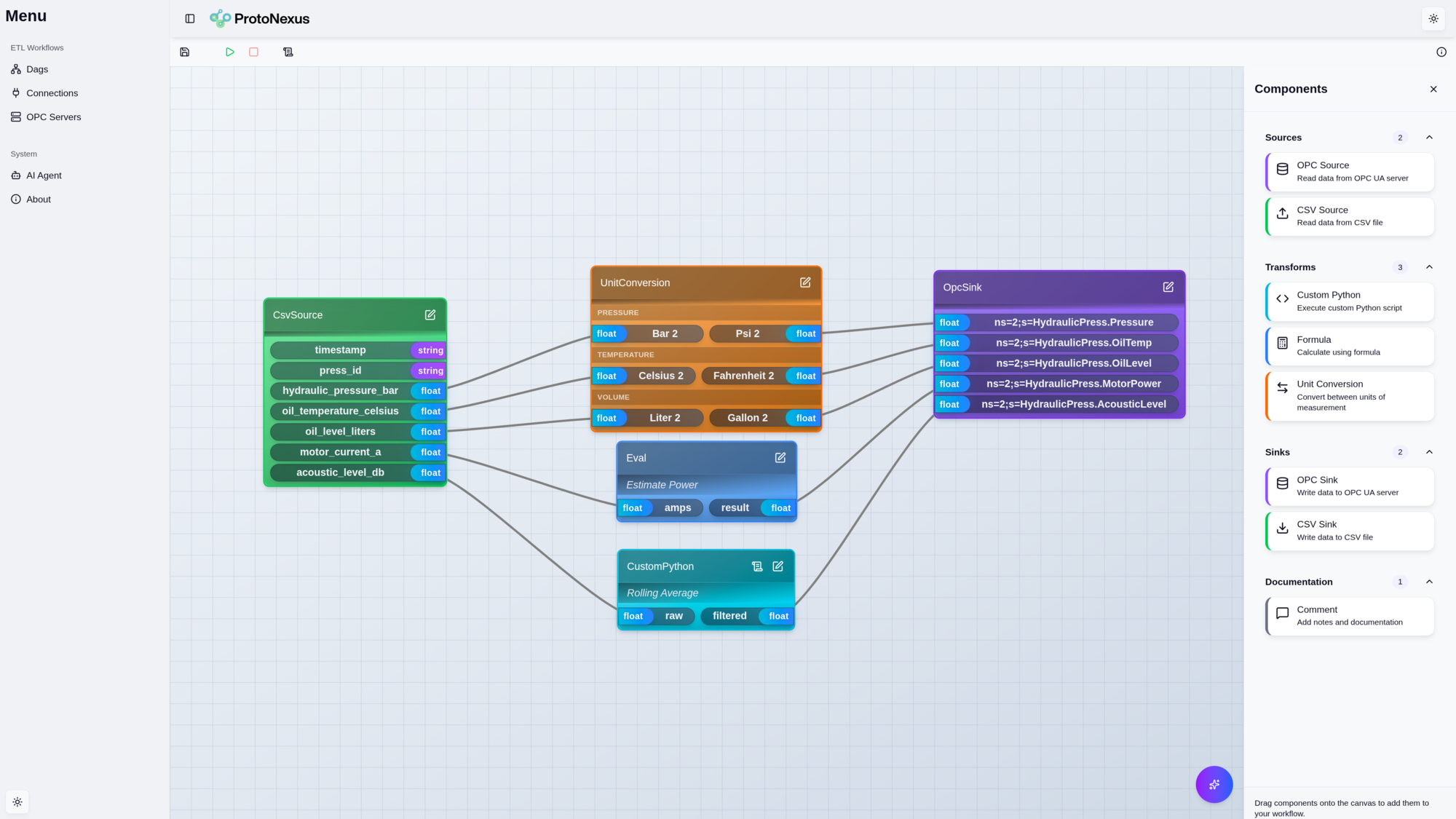This screenshot has height=819, width=1456.
Task: Close the Components panel
Action: coord(1433,89)
